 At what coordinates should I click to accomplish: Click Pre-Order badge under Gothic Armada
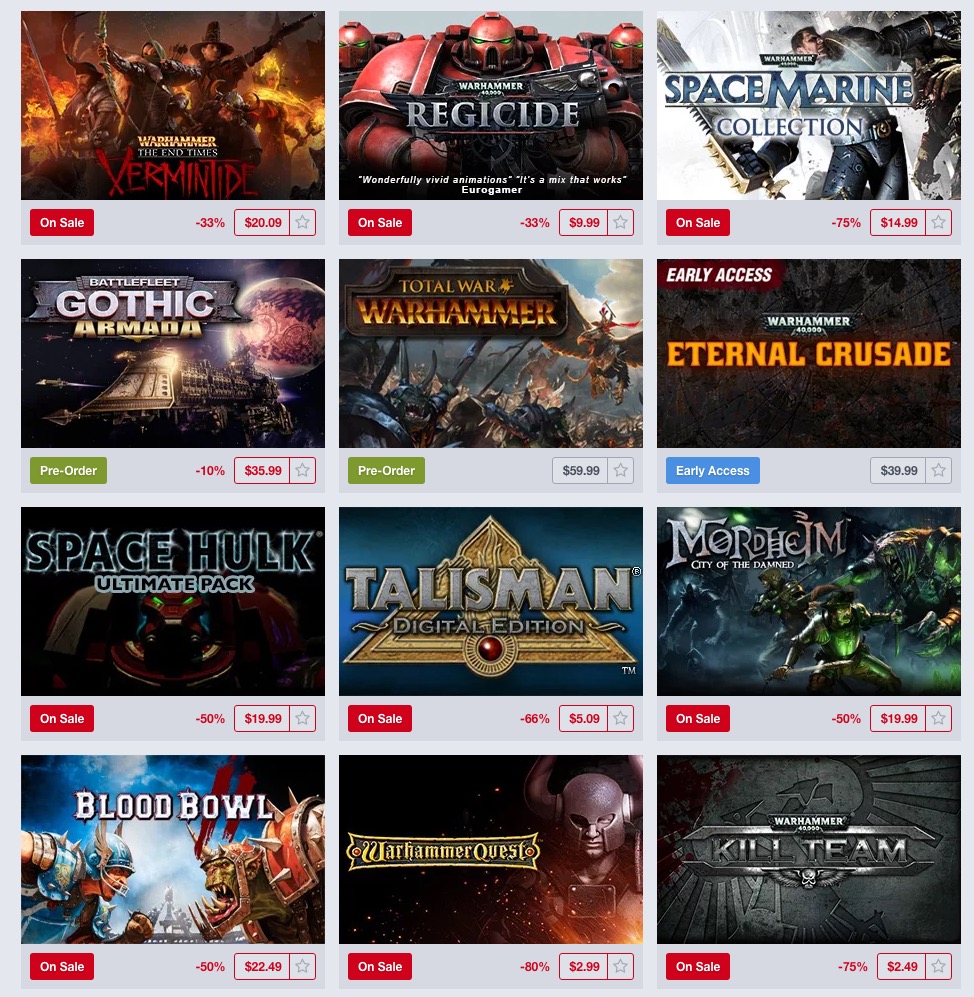pyautogui.click(x=68, y=471)
